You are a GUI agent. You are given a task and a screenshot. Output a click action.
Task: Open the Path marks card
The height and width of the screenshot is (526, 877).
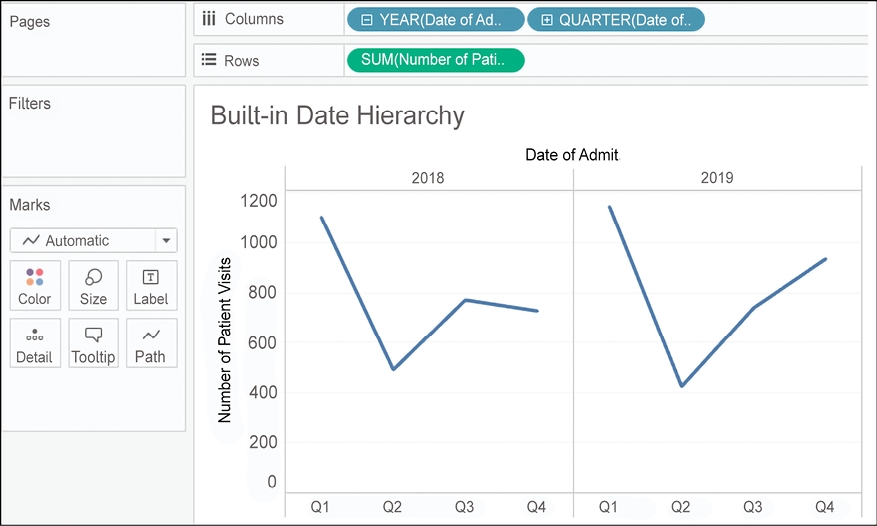pos(150,343)
